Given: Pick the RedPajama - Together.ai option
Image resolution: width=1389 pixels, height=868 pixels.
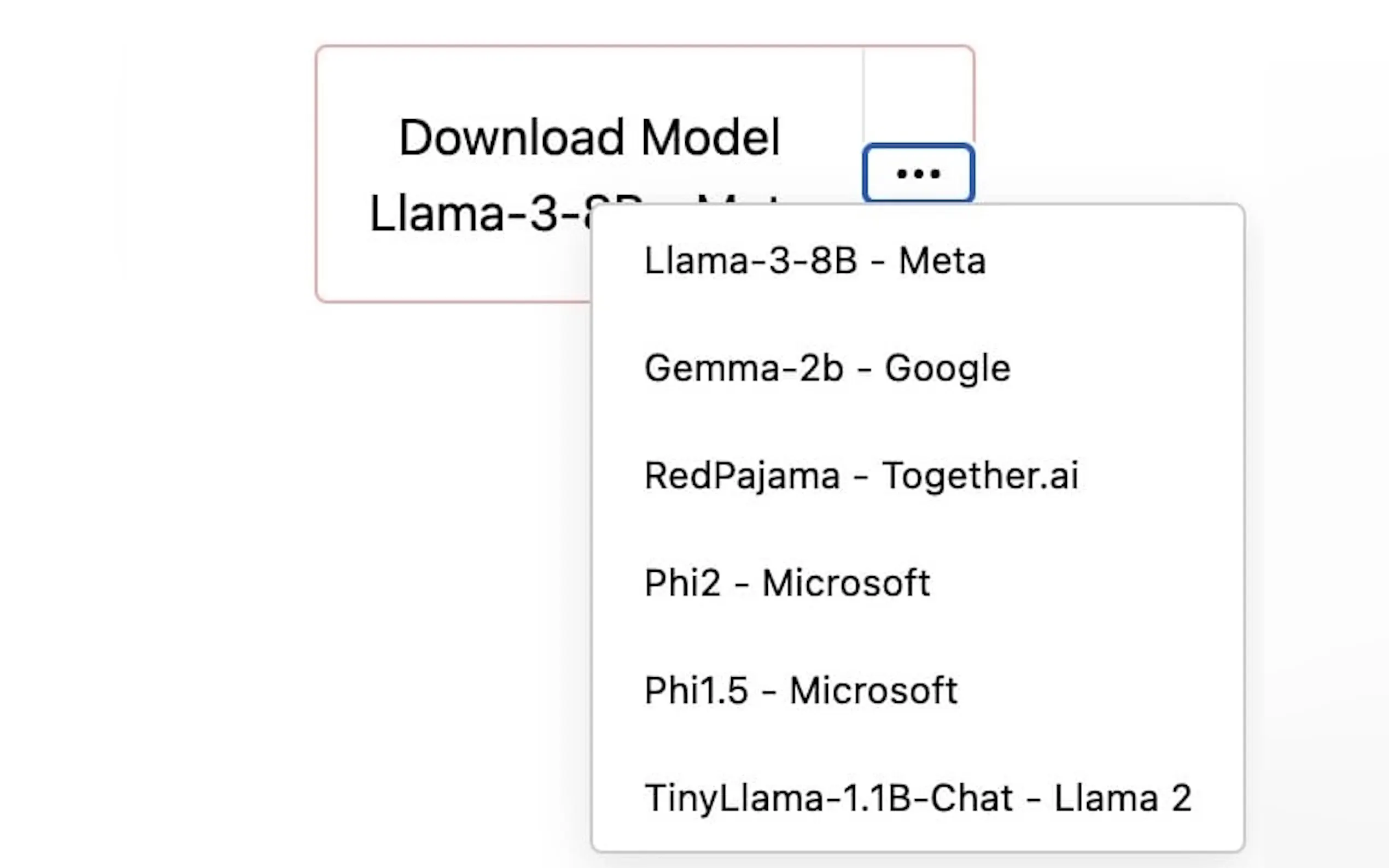Looking at the screenshot, I should [x=861, y=476].
